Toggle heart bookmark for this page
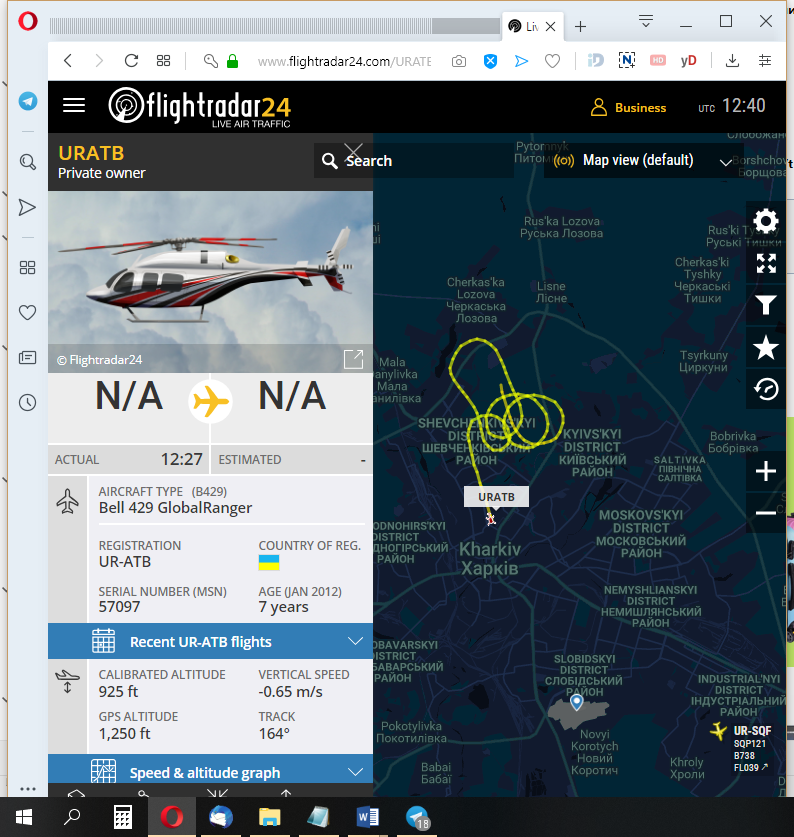Screen dimensions: 794x837 tap(552, 61)
